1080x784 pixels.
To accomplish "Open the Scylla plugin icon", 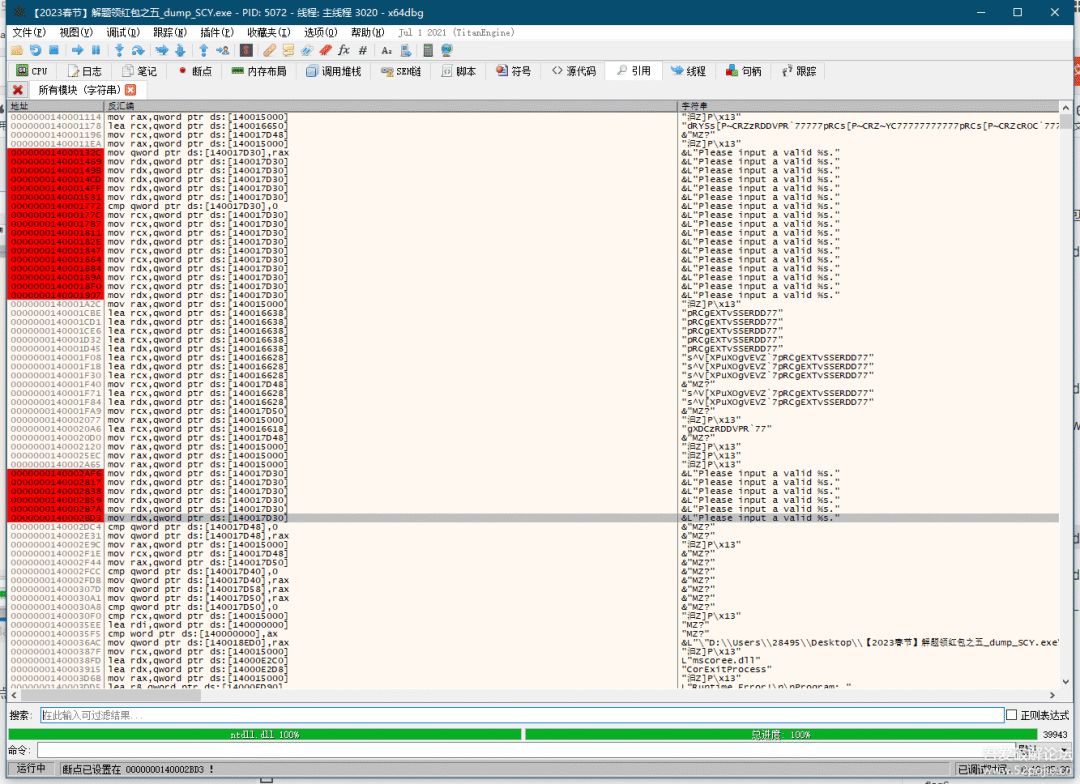I will point(246,50).
